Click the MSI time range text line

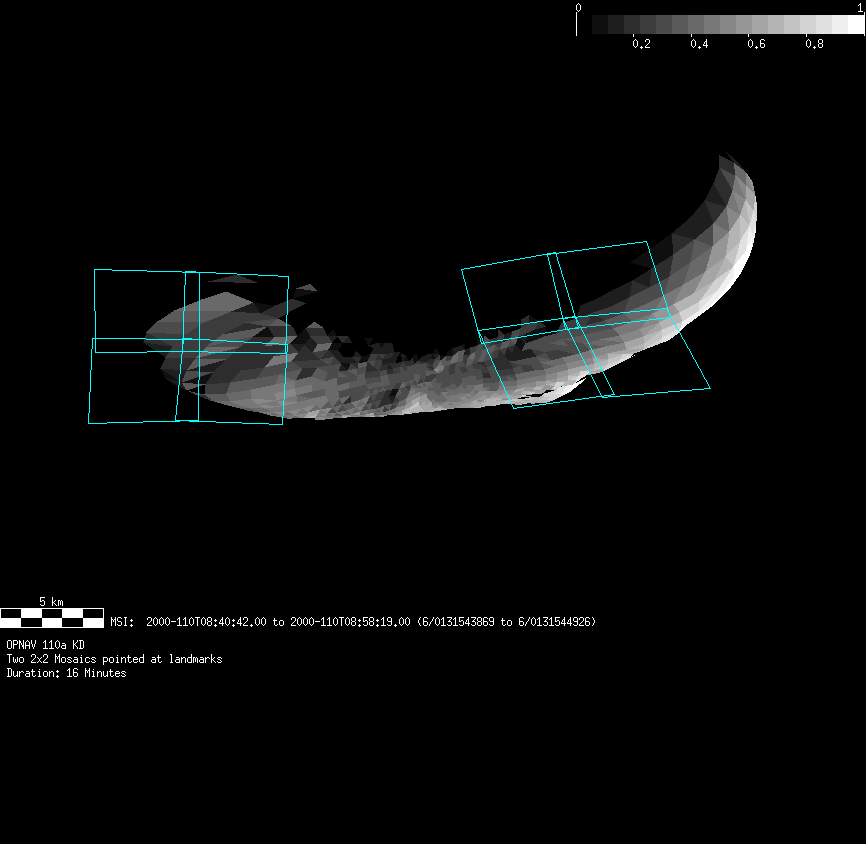353,622
